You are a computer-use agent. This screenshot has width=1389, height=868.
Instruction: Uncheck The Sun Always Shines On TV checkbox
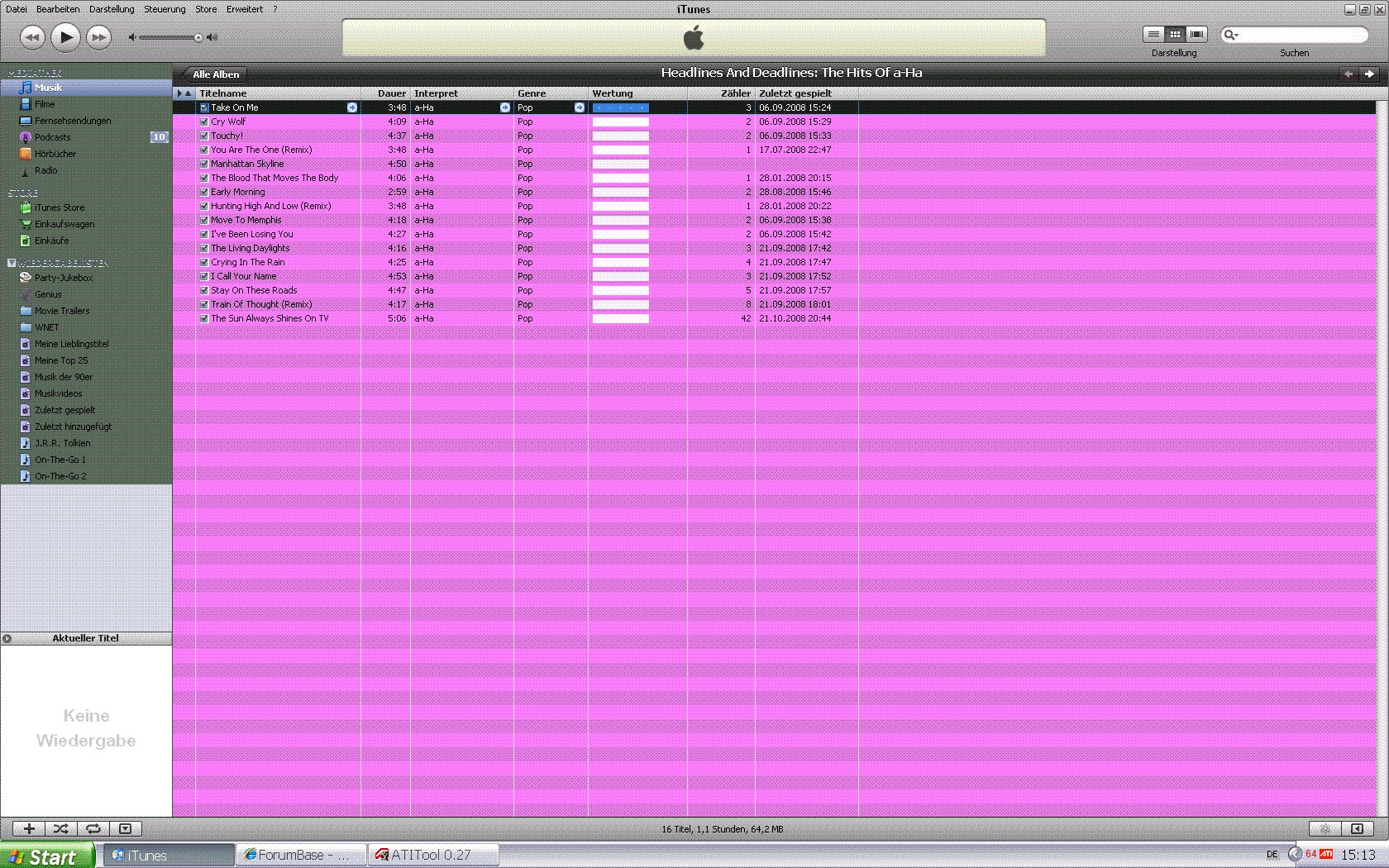coord(204,318)
